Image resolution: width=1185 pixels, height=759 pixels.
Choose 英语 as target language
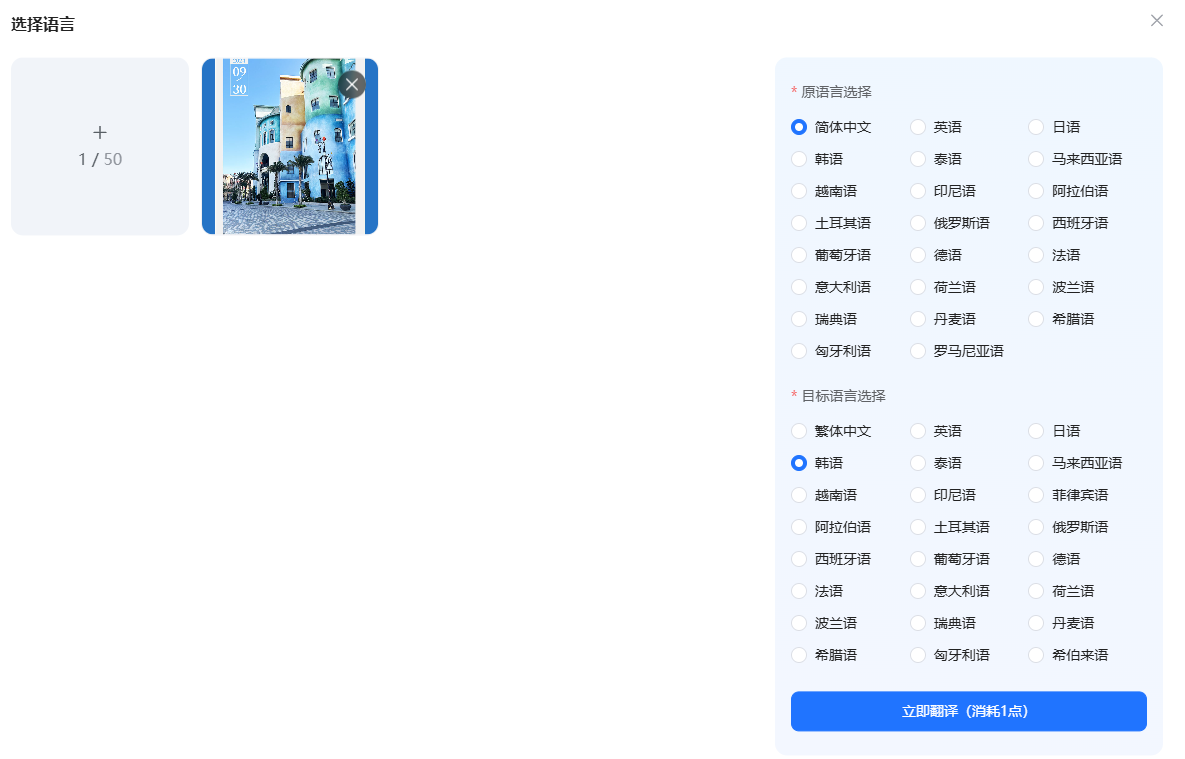(x=918, y=431)
